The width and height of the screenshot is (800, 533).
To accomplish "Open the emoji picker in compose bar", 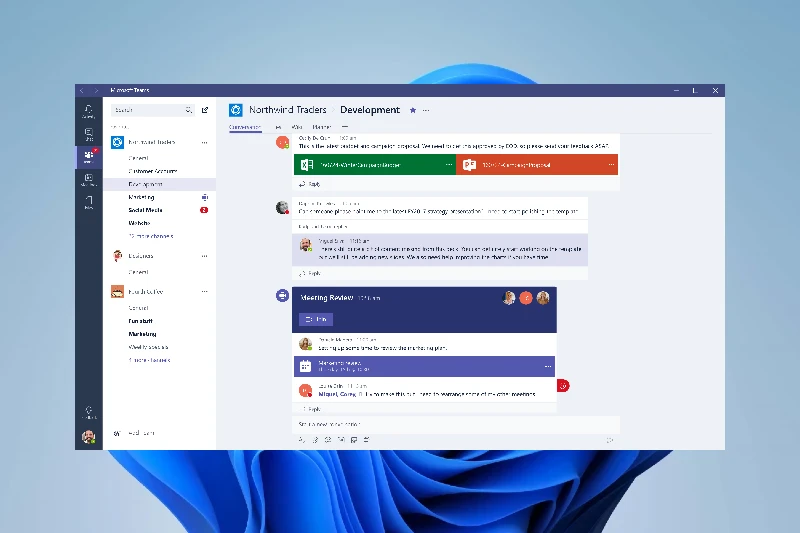I will coord(328,440).
